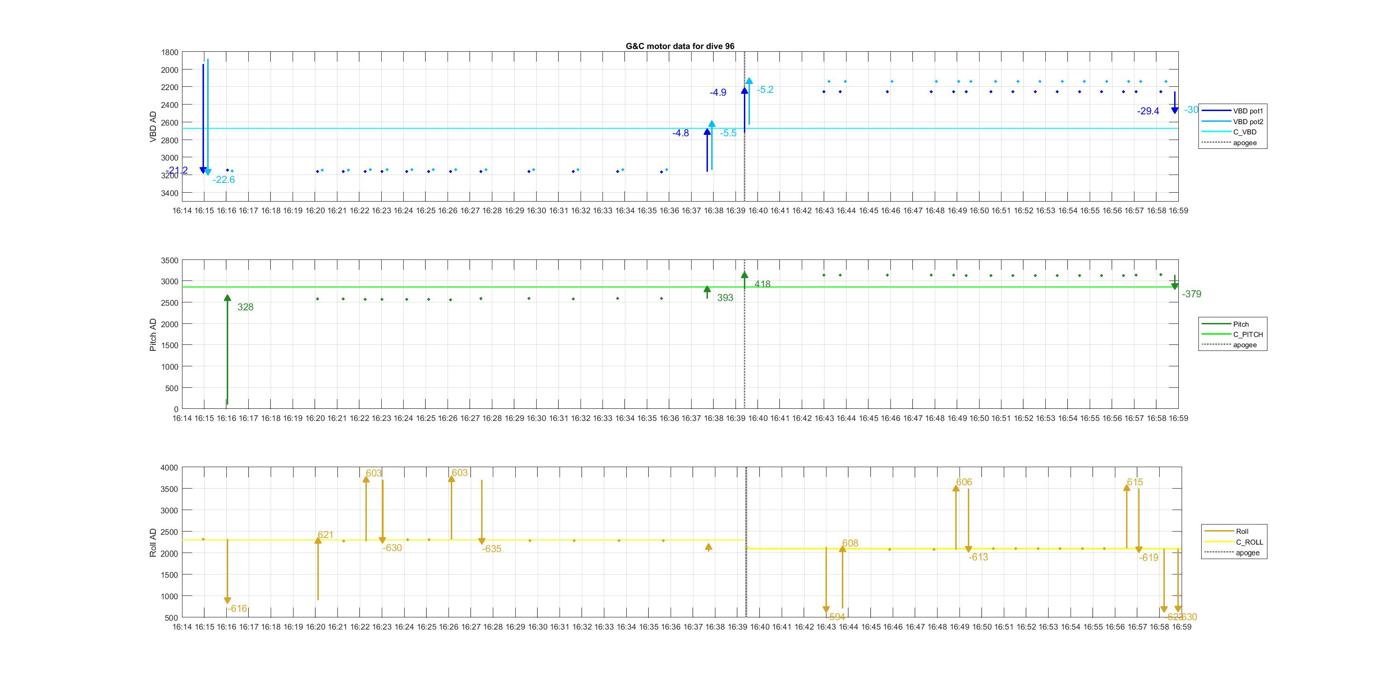Click the '3400' y-axis tick in VBD plot
The width and height of the screenshot is (1400, 693).
click(x=170, y=193)
